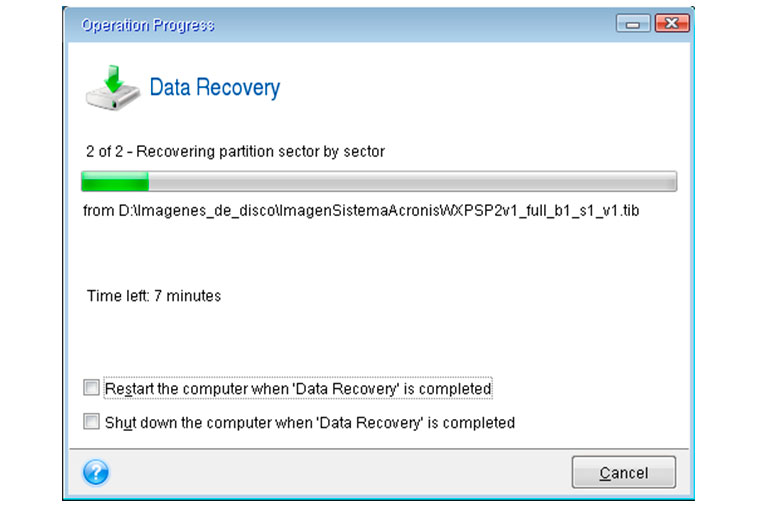This screenshot has height=512, width=760.
Task: Click the 'Restart the computer' option label text
Action: [298, 388]
